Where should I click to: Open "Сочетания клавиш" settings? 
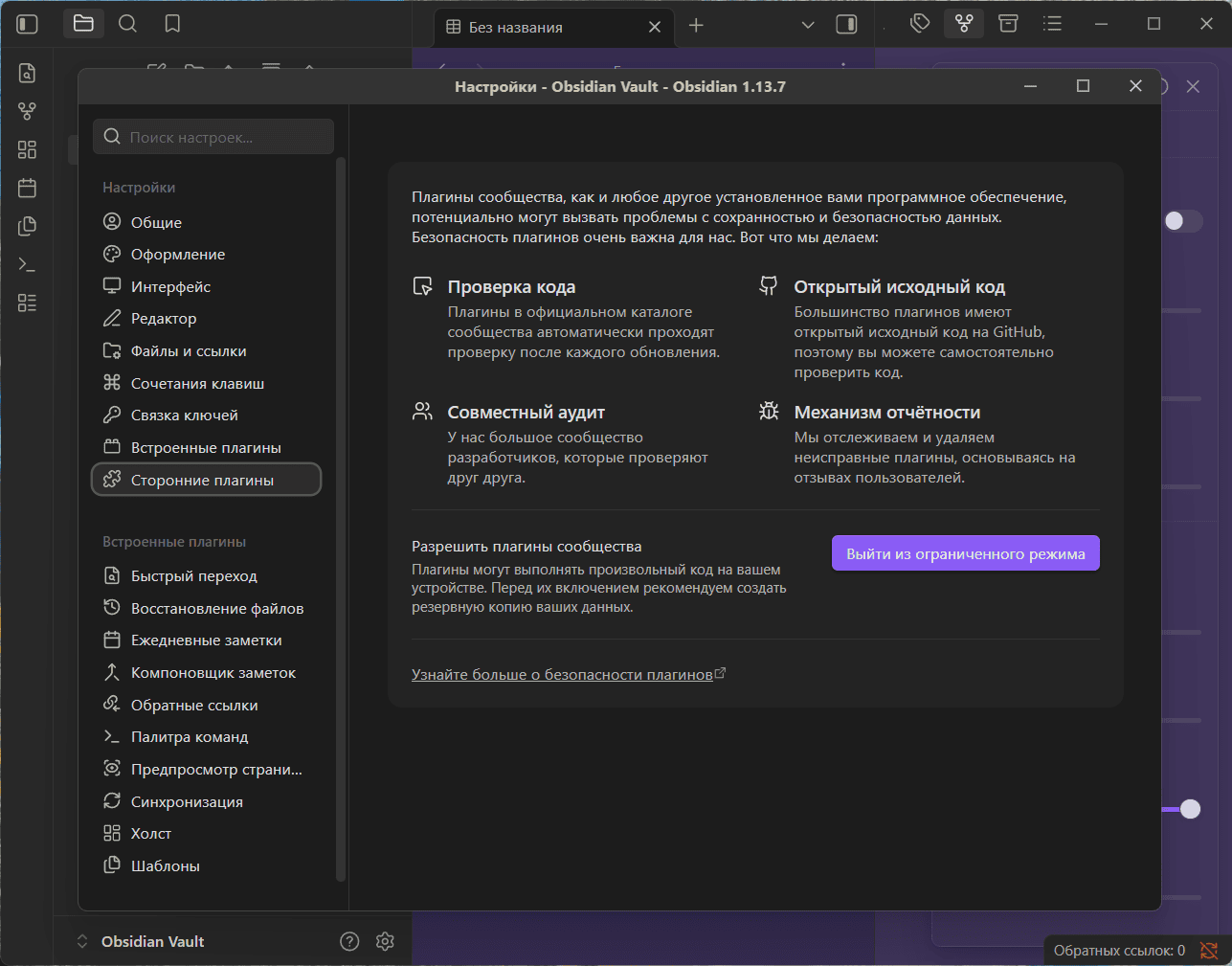point(206,383)
